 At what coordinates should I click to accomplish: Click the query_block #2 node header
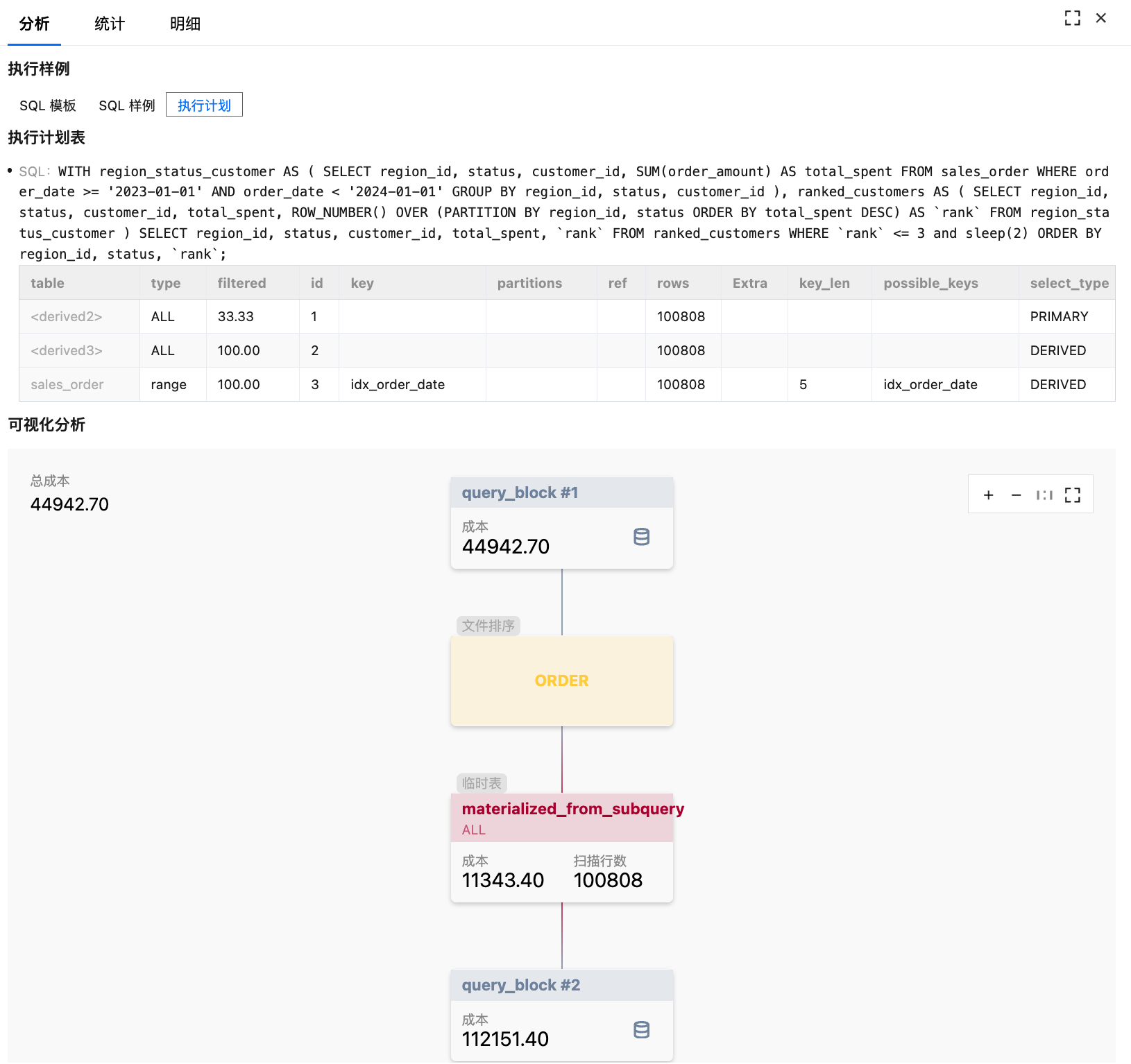[562, 985]
